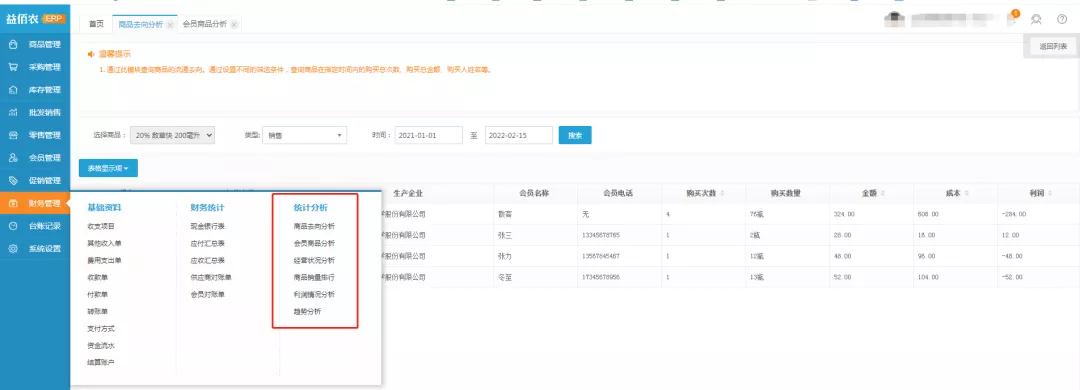This screenshot has width=1080, height=390.
Task: Click the user avatar picture
Action: tap(895, 19)
